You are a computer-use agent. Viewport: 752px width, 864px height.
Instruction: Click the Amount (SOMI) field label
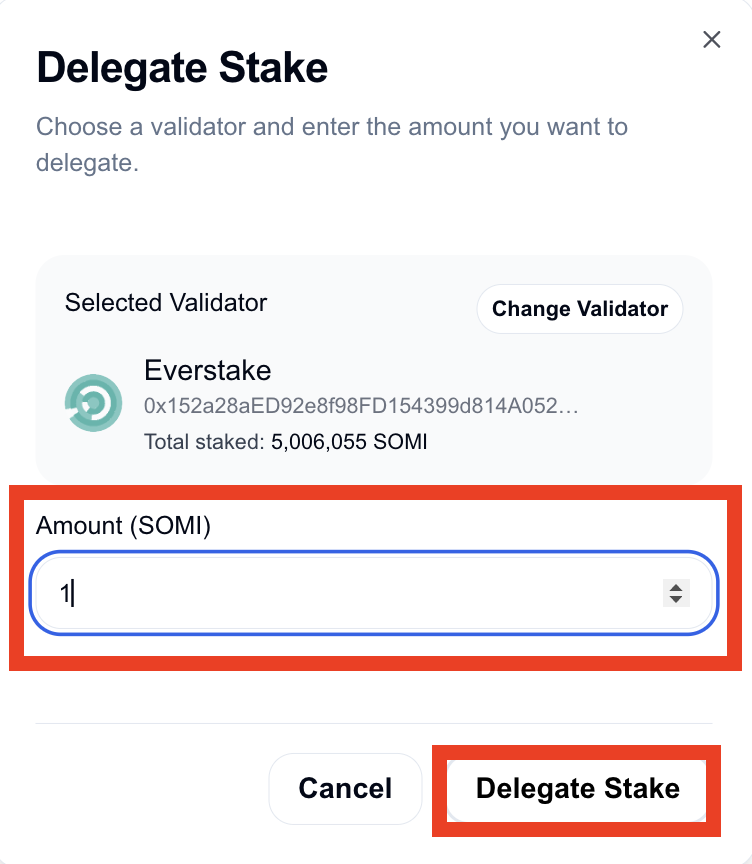[x=123, y=526]
